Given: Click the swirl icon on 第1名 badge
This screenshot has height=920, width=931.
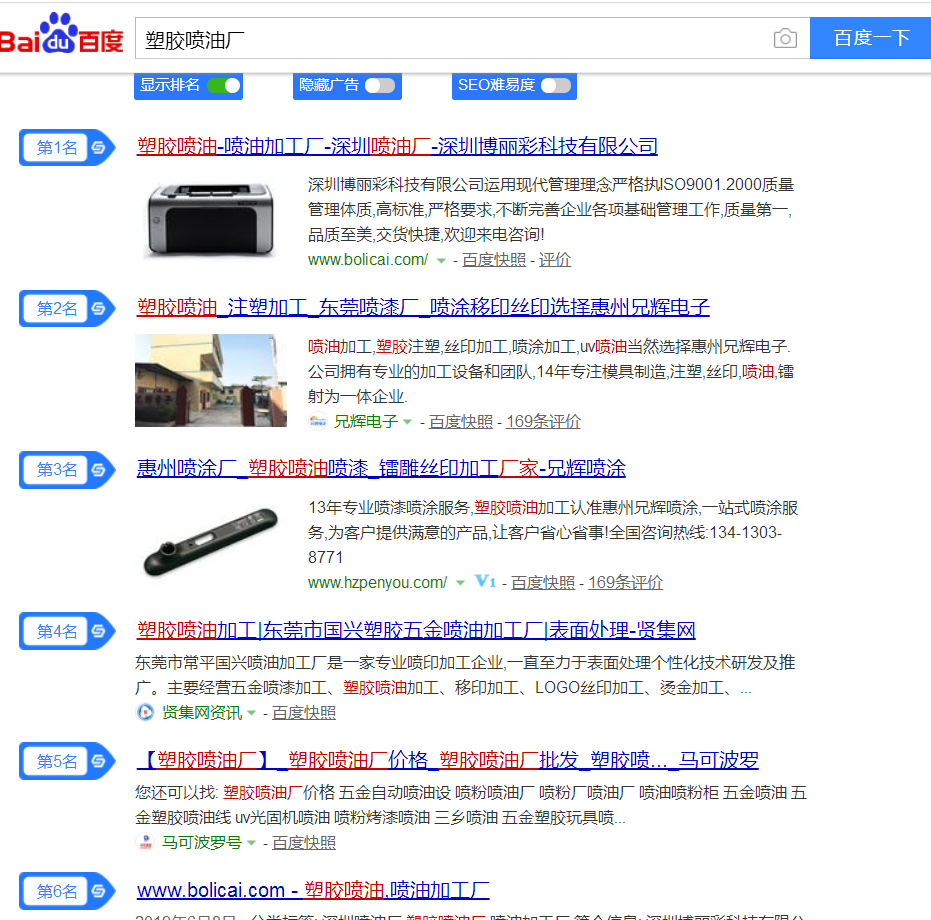Looking at the screenshot, I should (99, 147).
